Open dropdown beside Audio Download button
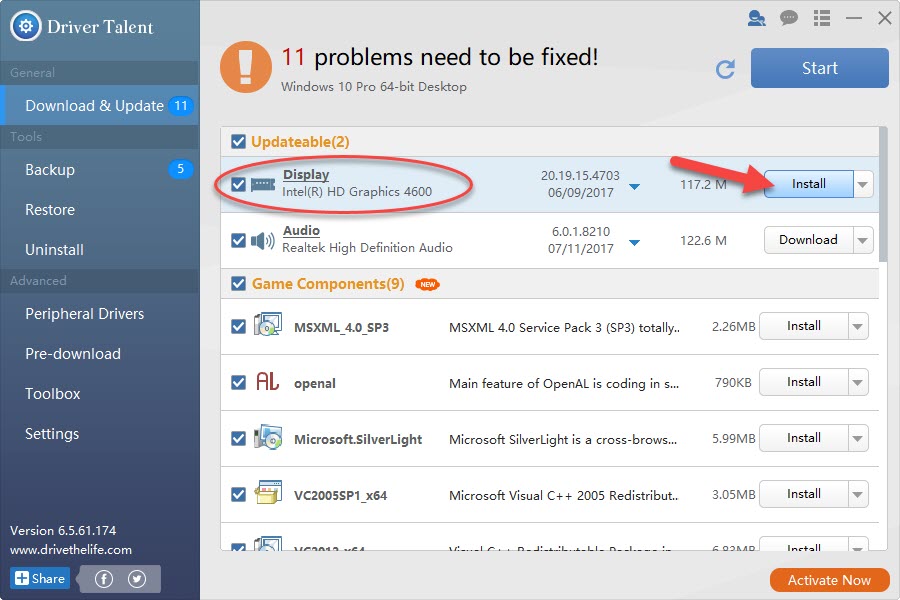900x600 pixels. tap(863, 241)
